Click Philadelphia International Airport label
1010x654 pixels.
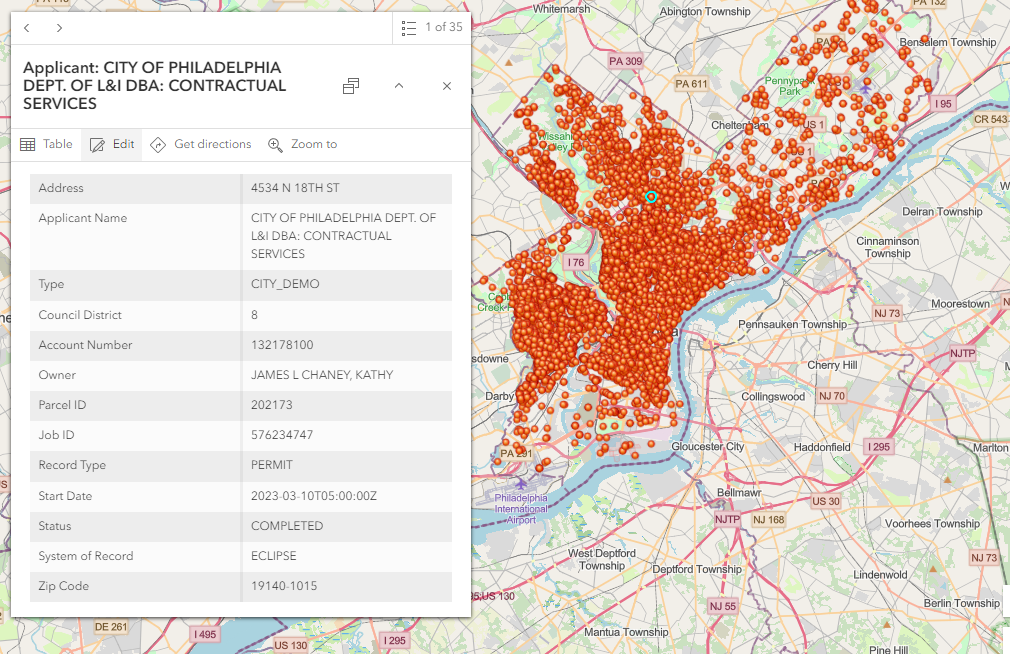[x=521, y=509]
